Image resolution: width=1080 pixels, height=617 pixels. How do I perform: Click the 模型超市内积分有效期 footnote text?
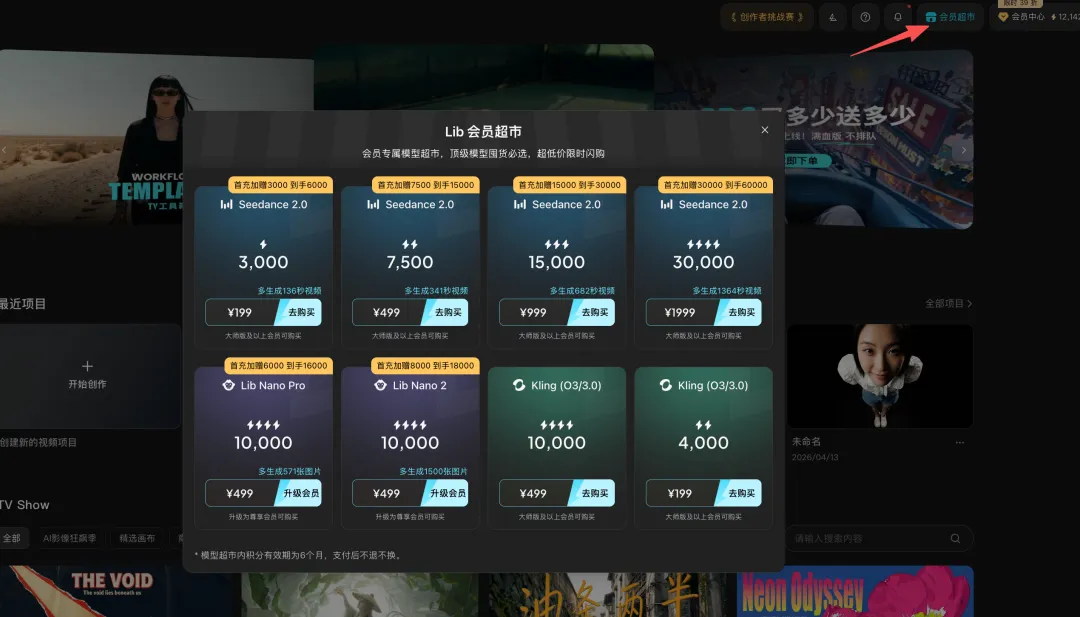[298, 555]
